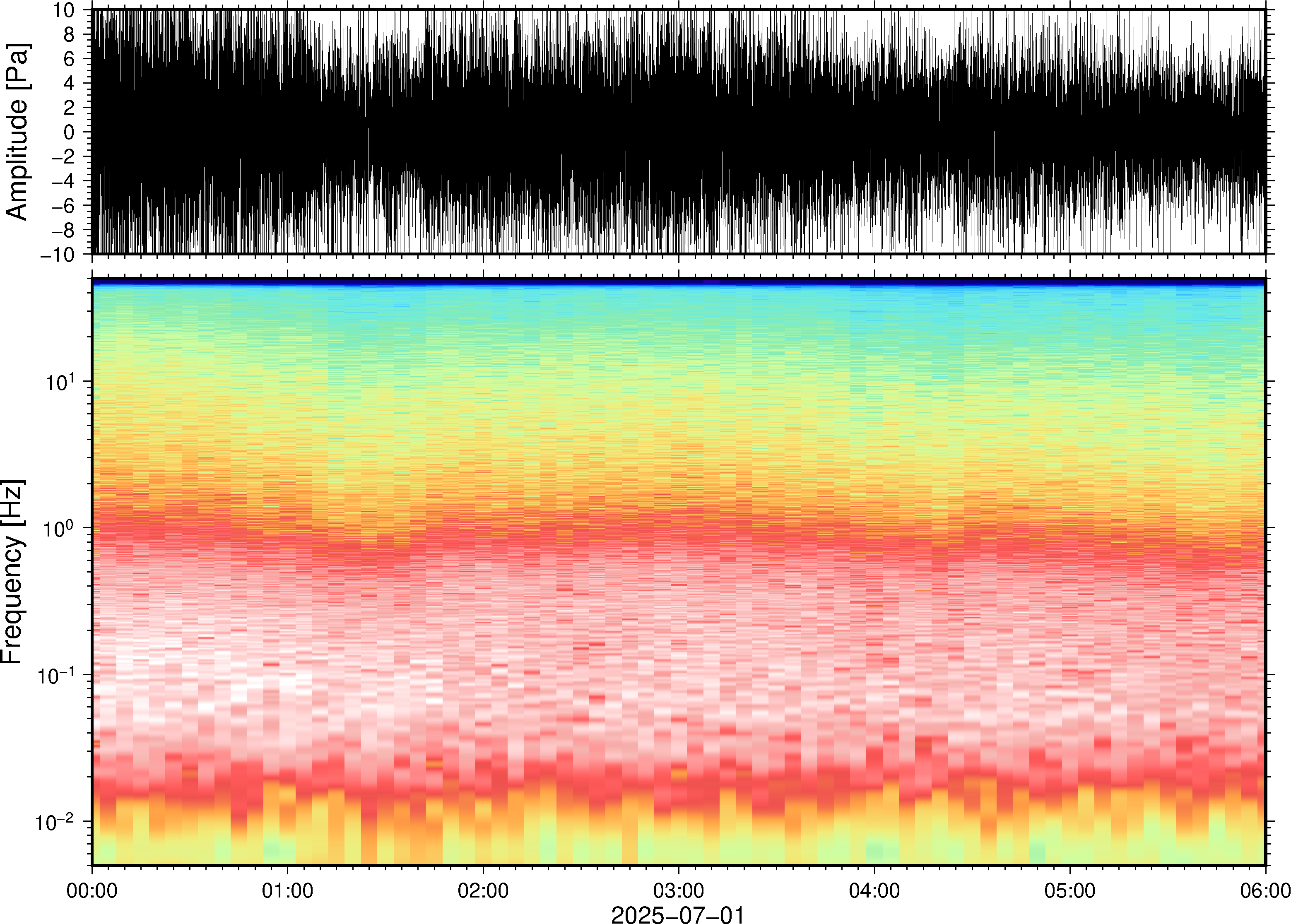Click the amplitude tick value '-10'
The height and width of the screenshot is (924, 1291).
coord(58,255)
